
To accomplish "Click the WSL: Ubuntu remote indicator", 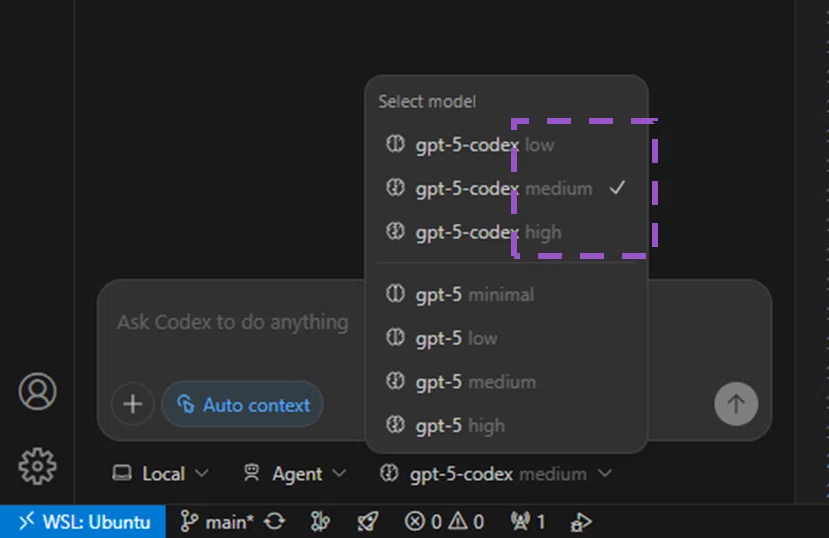I will (x=83, y=522).
